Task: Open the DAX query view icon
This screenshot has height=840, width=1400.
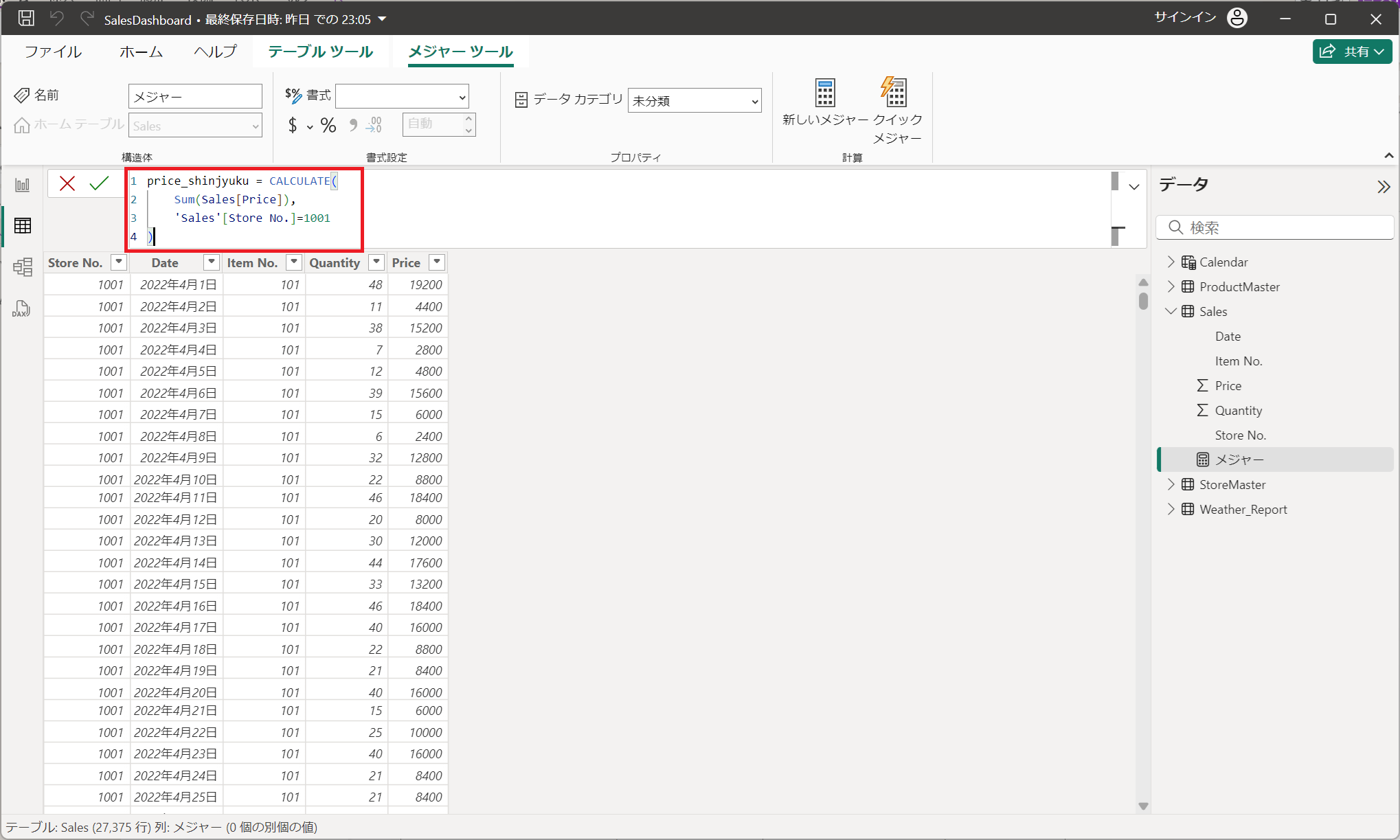Action: pyautogui.click(x=21, y=309)
